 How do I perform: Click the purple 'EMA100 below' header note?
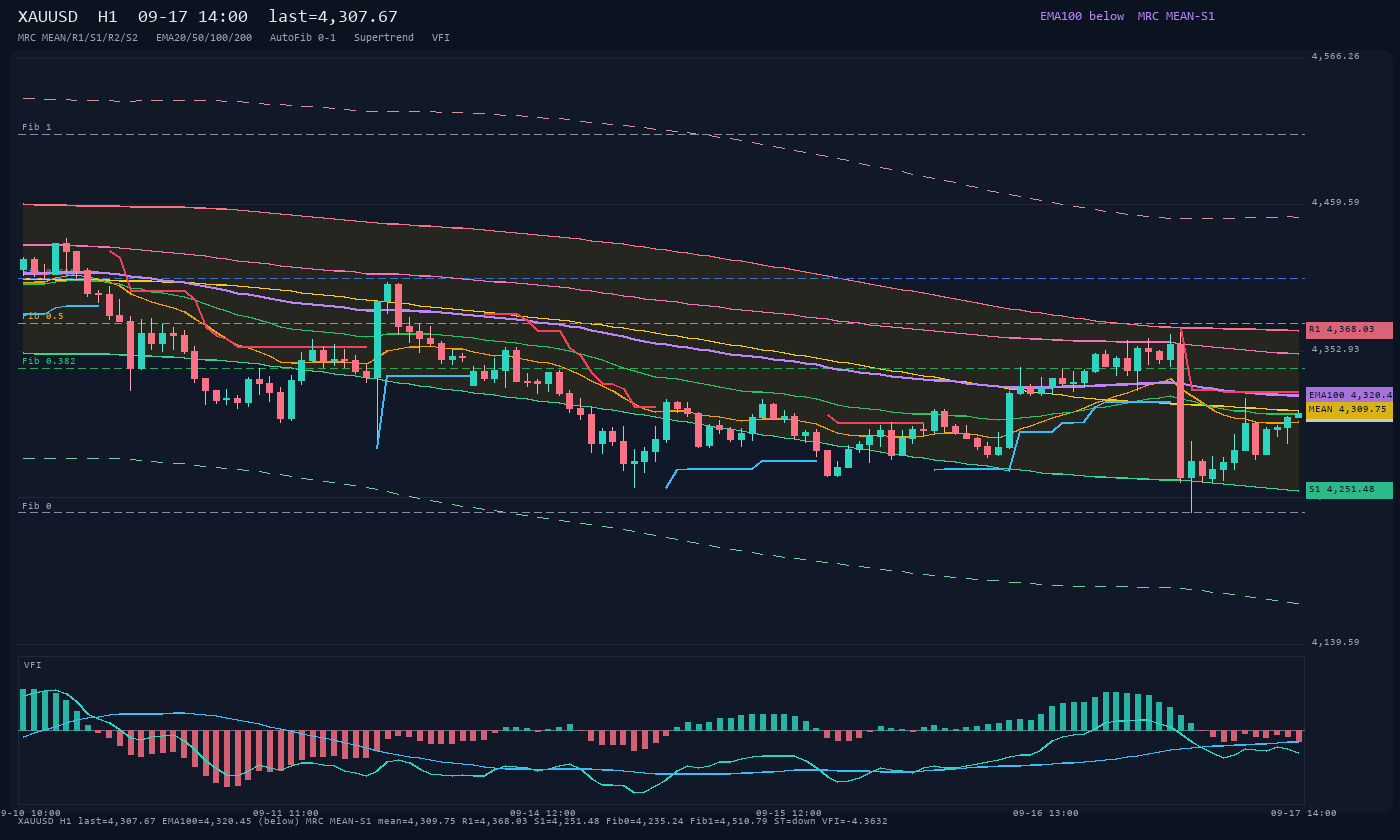pyautogui.click(x=1082, y=16)
